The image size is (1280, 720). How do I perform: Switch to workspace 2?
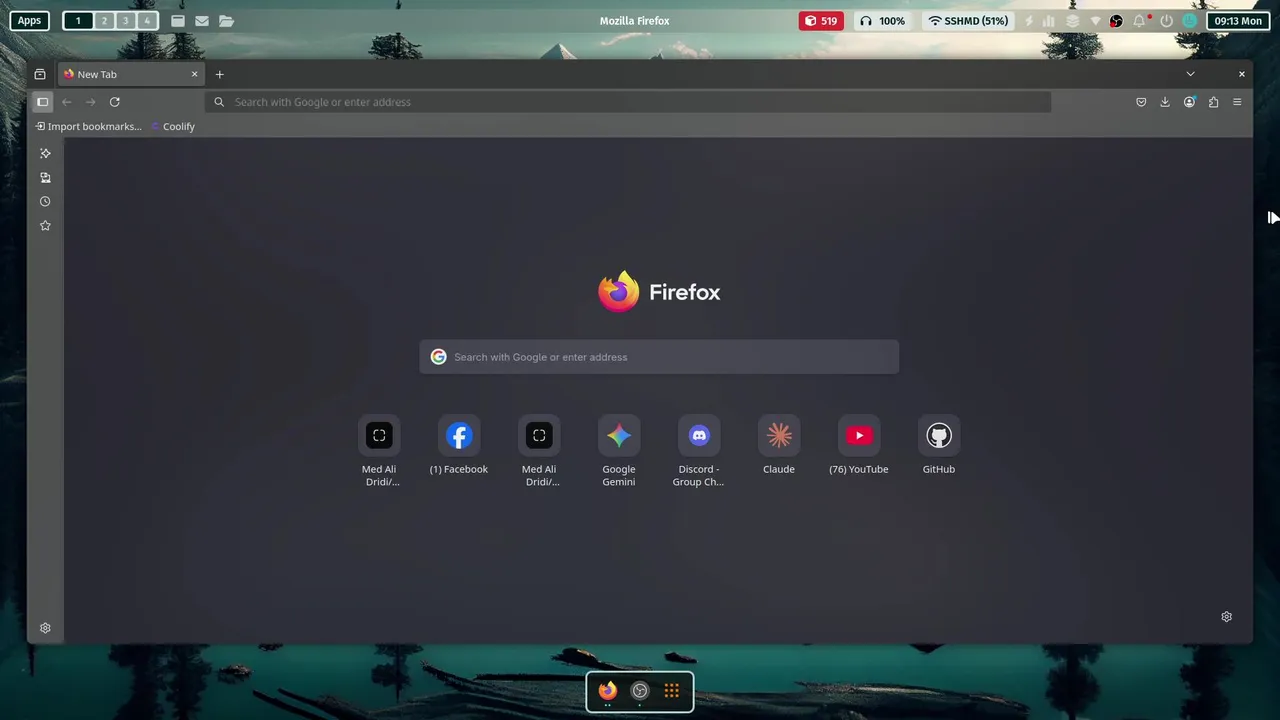103,20
